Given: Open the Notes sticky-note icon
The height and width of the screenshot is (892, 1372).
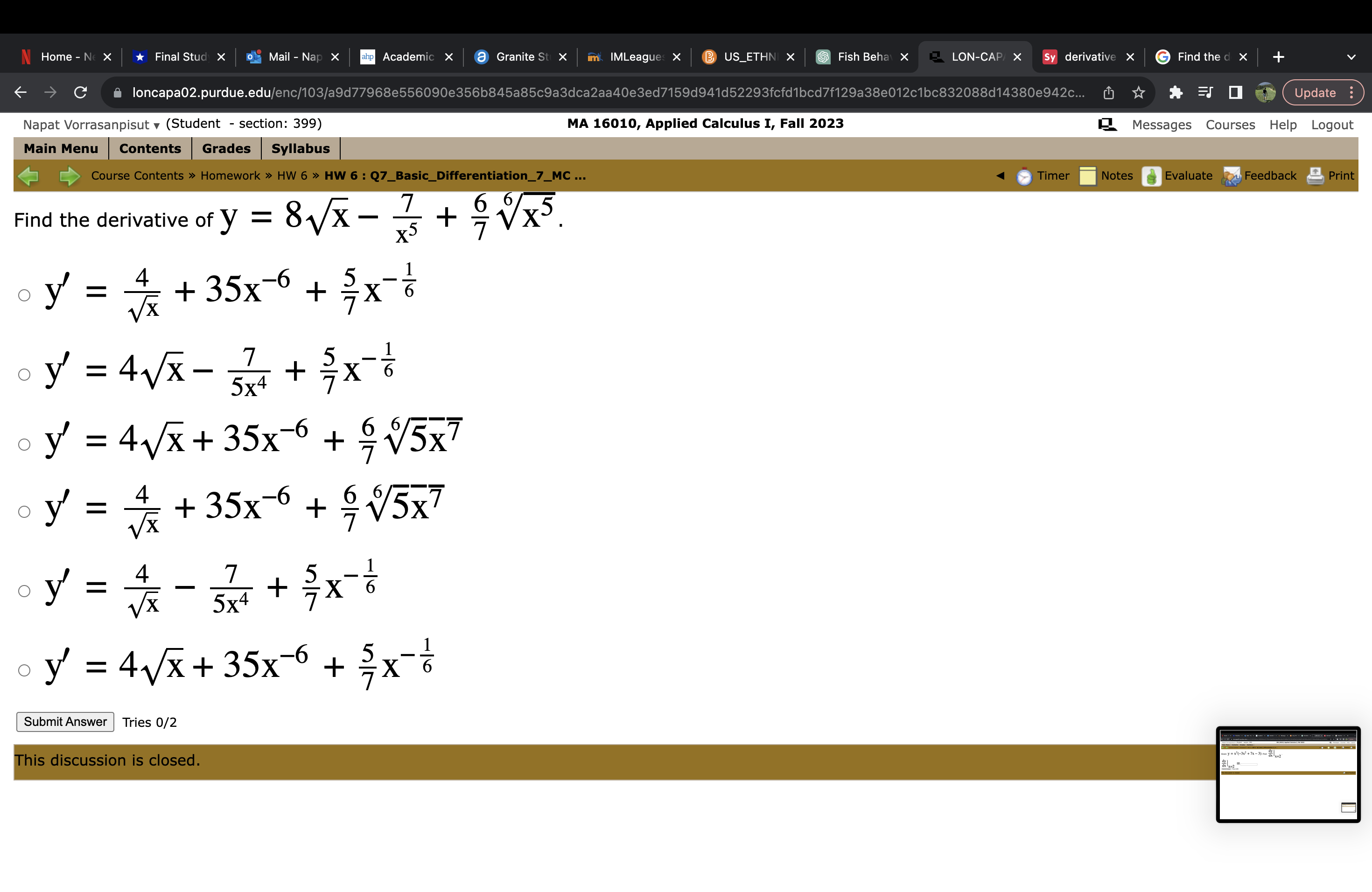Looking at the screenshot, I should tap(1088, 176).
